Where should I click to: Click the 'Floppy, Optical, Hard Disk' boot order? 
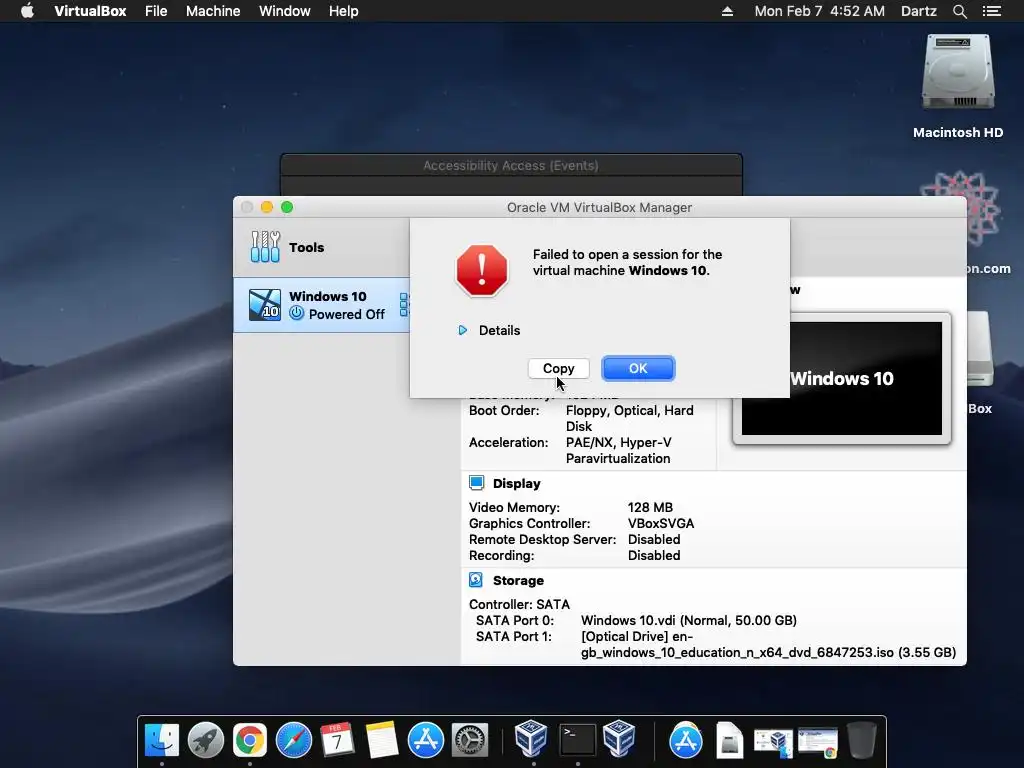pos(630,418)
